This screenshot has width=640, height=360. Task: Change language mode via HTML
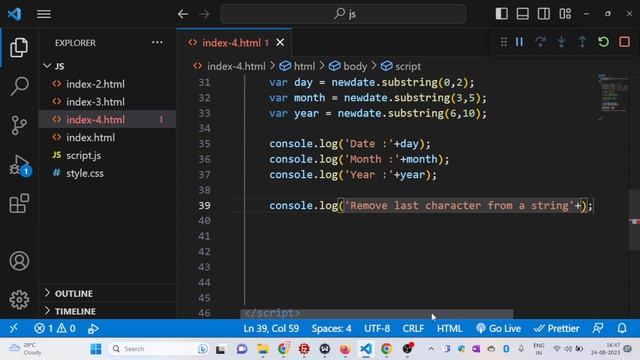click(449, 328)
